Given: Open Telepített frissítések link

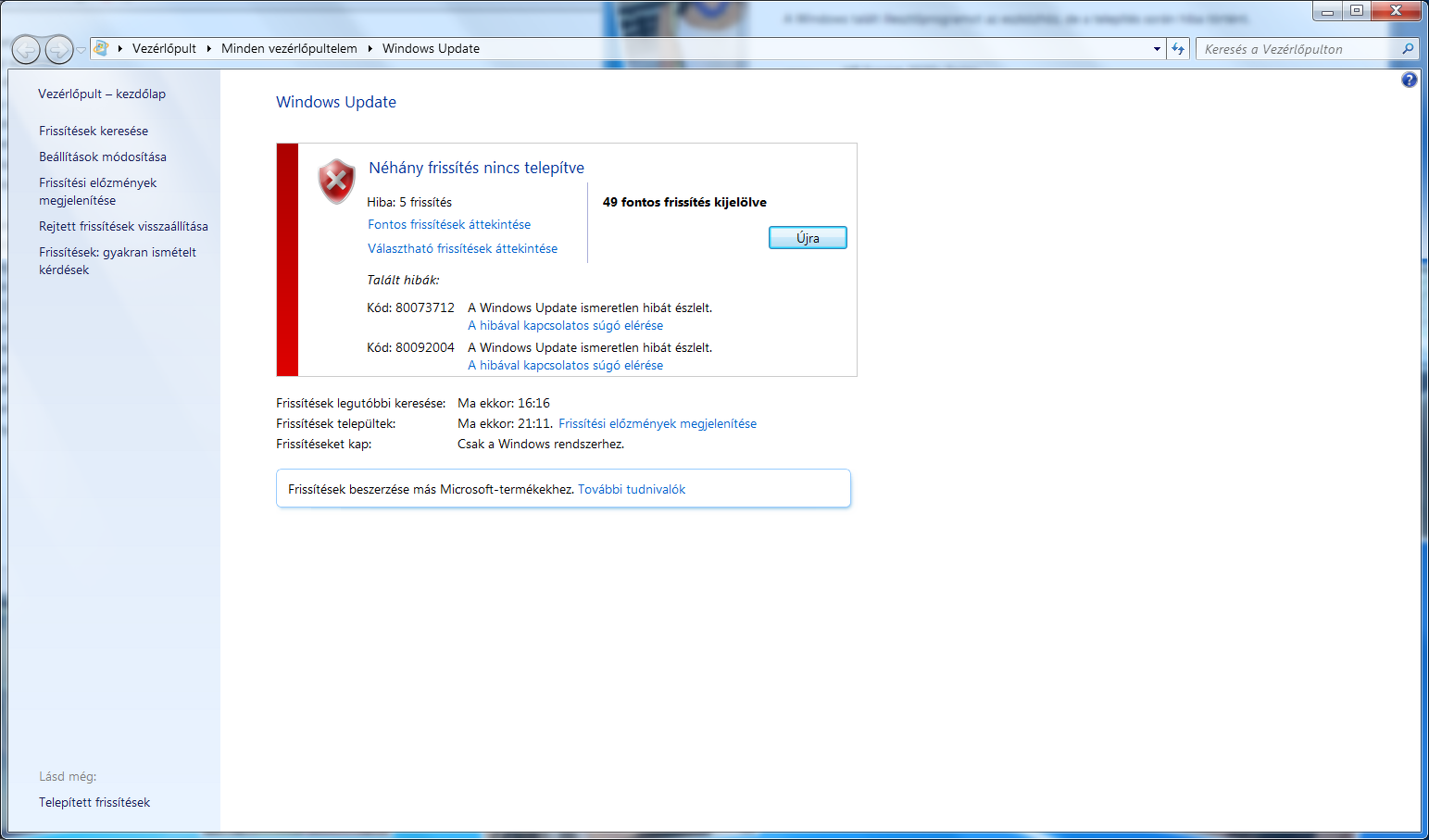Looking at the screenshot, I should (x=94, y=802).
